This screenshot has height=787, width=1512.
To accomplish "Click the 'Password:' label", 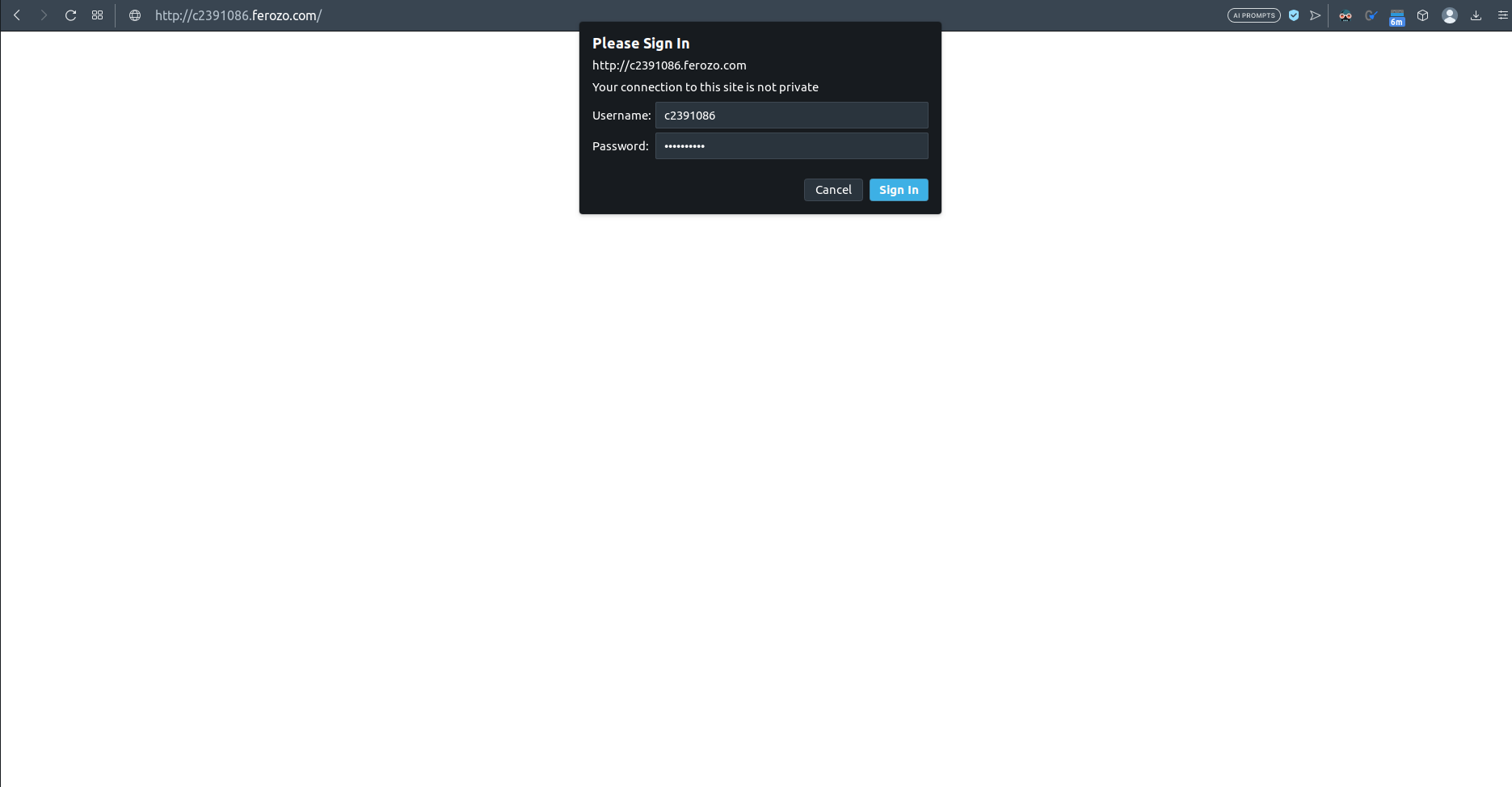I will [621, 146].
